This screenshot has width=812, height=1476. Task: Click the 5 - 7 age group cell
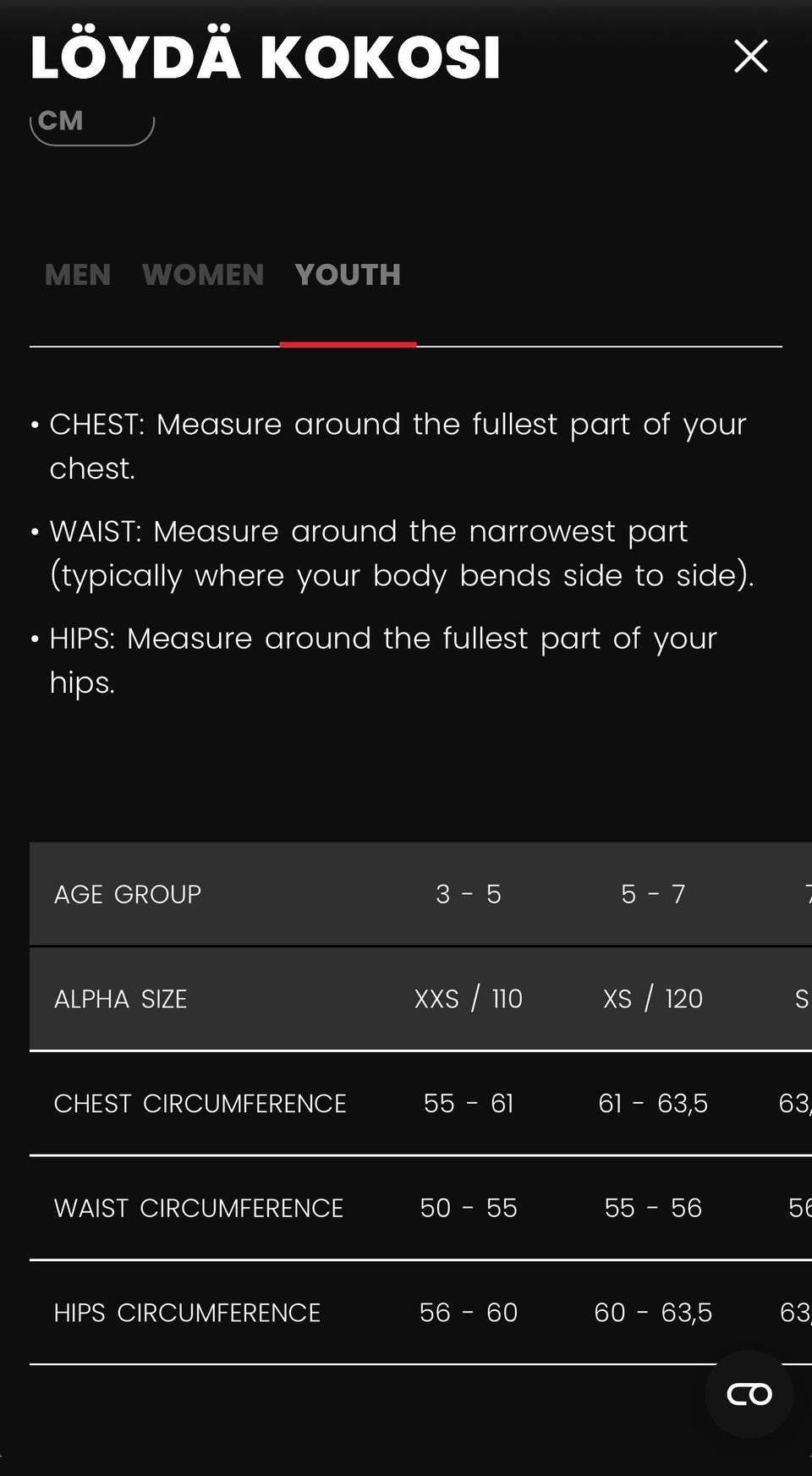tap(653, 894)
